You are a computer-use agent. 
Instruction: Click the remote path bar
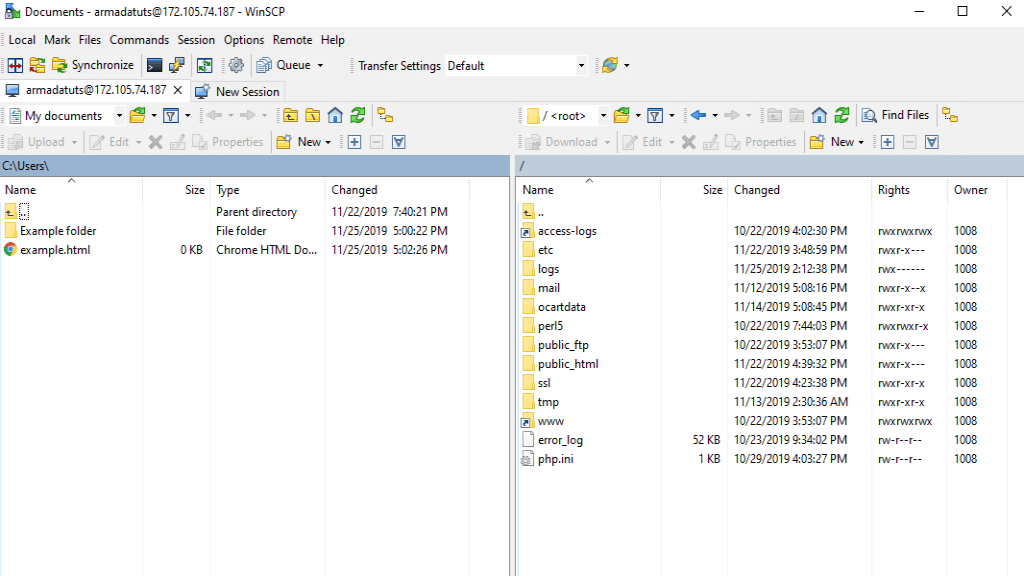[x=769, y=166]
